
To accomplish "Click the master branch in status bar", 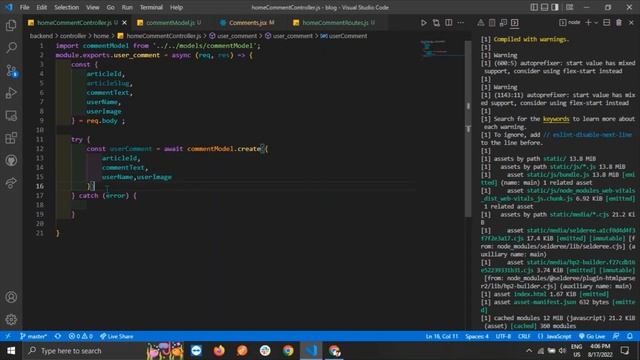I will (33, 336).
